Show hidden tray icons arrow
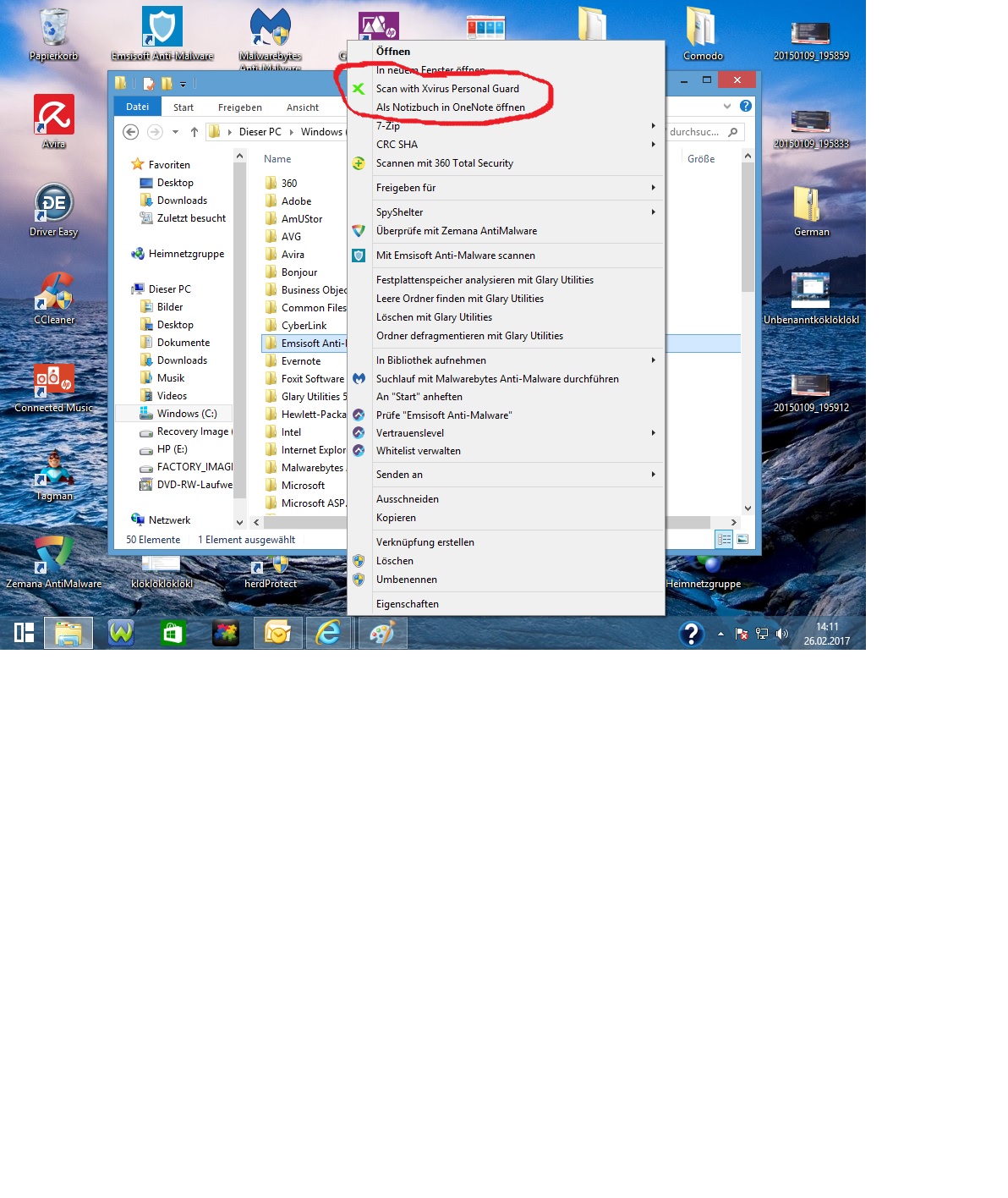 (720, 633)
